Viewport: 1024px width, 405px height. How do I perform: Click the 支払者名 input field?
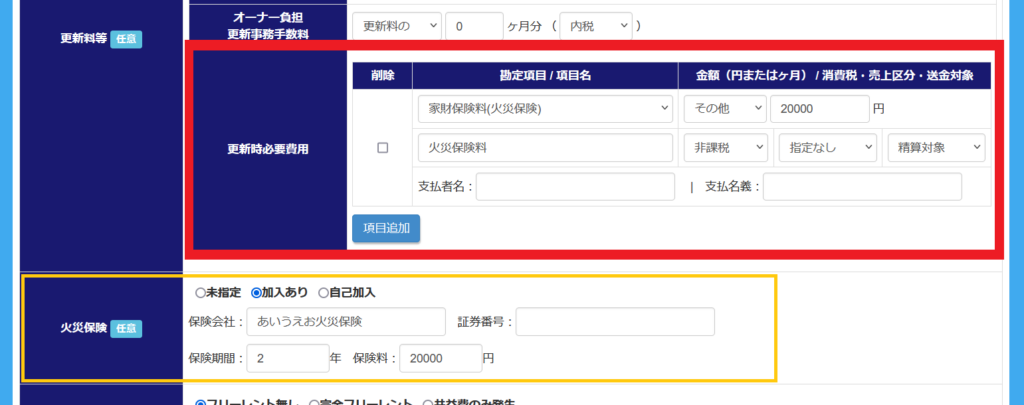575,187
